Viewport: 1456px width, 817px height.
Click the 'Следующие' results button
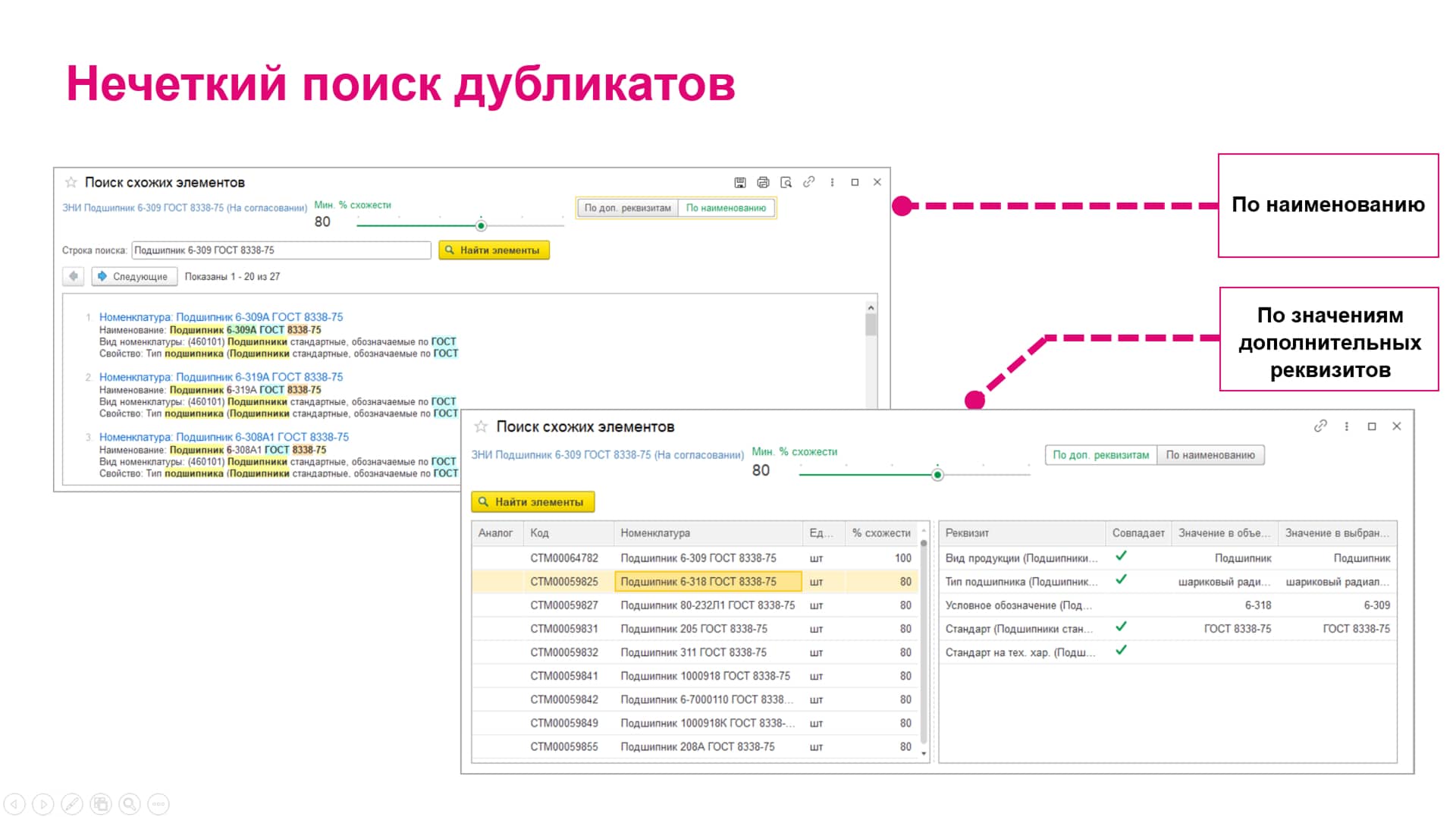tap(134, 276)
